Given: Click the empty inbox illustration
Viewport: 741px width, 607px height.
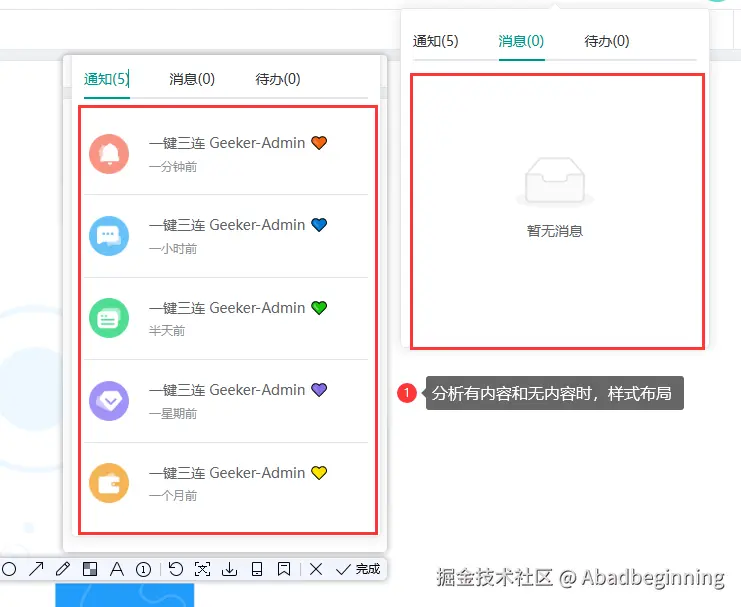Looking at the screenshot, I should pyautogui.click(x=555, y=182).
